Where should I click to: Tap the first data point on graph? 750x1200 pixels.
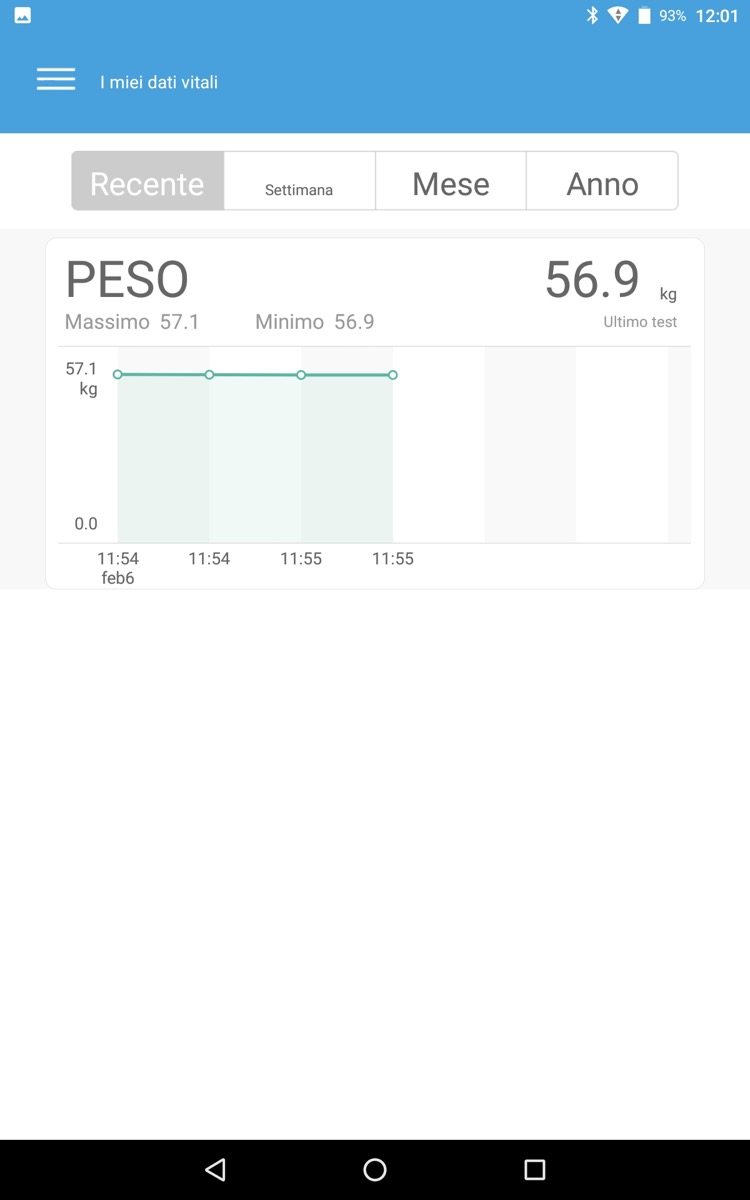118,374
